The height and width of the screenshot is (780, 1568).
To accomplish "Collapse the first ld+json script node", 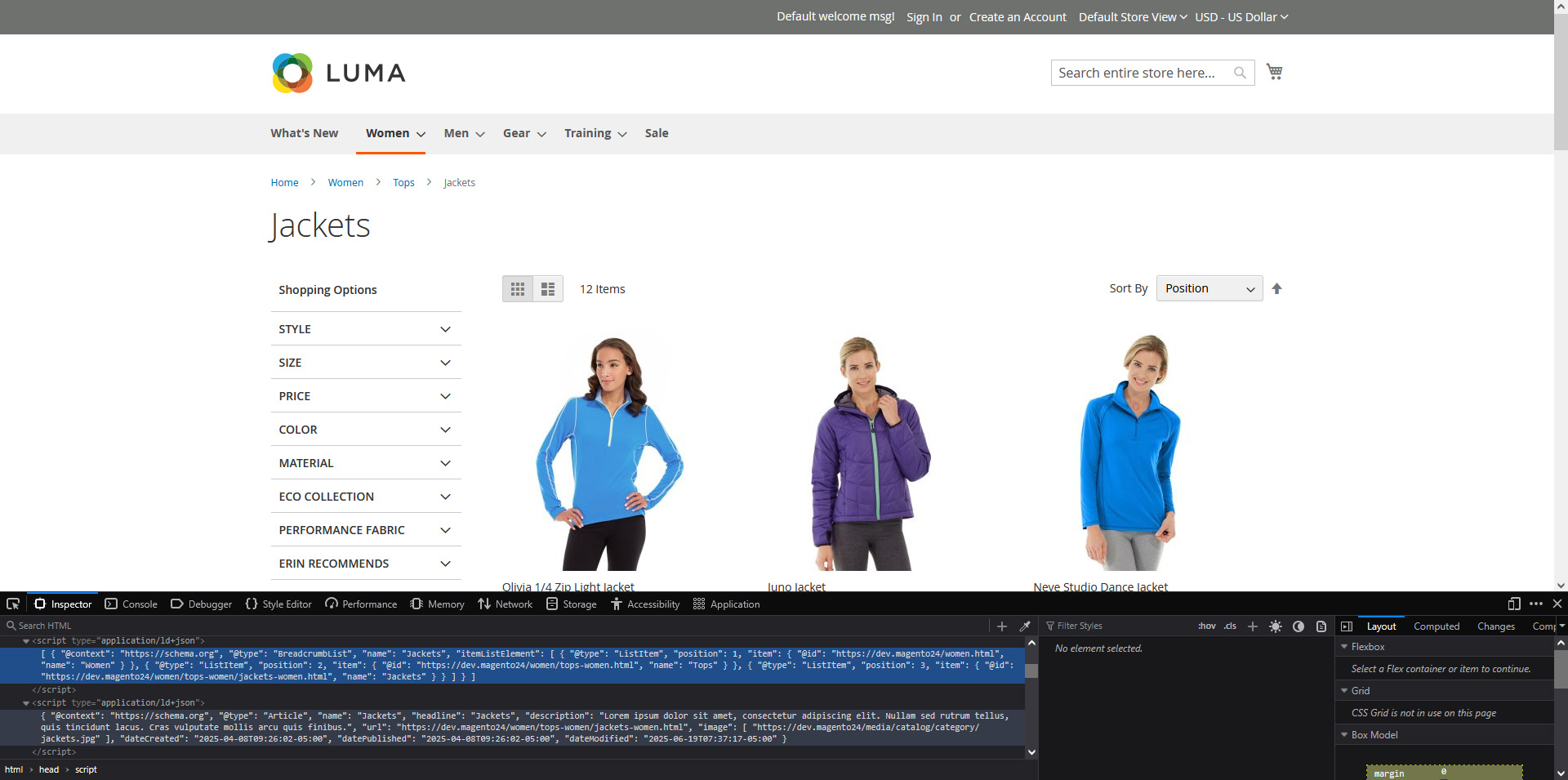I will (27, 640).
